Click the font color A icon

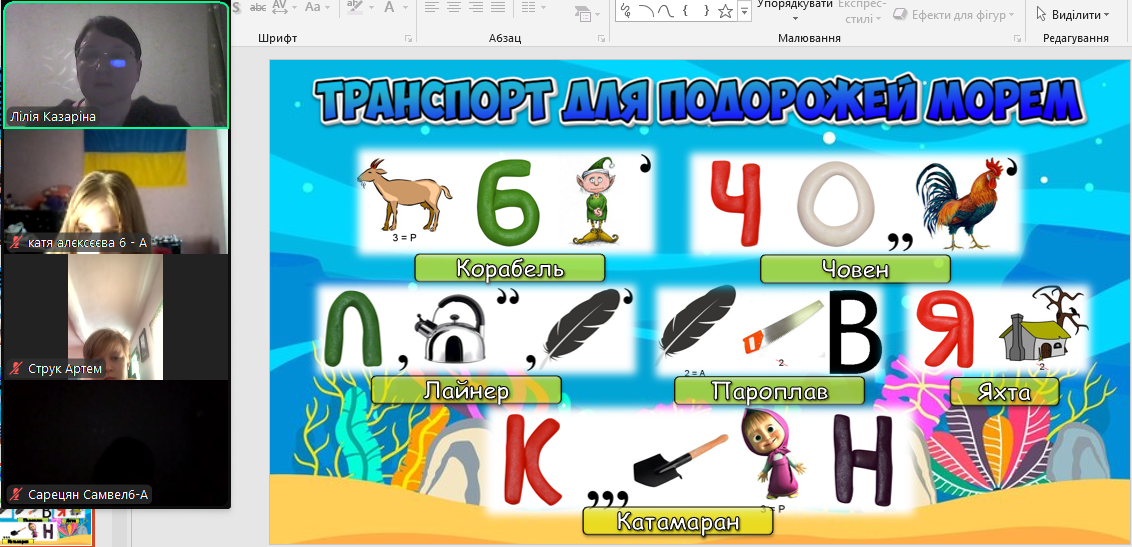(x=389, y=7)
